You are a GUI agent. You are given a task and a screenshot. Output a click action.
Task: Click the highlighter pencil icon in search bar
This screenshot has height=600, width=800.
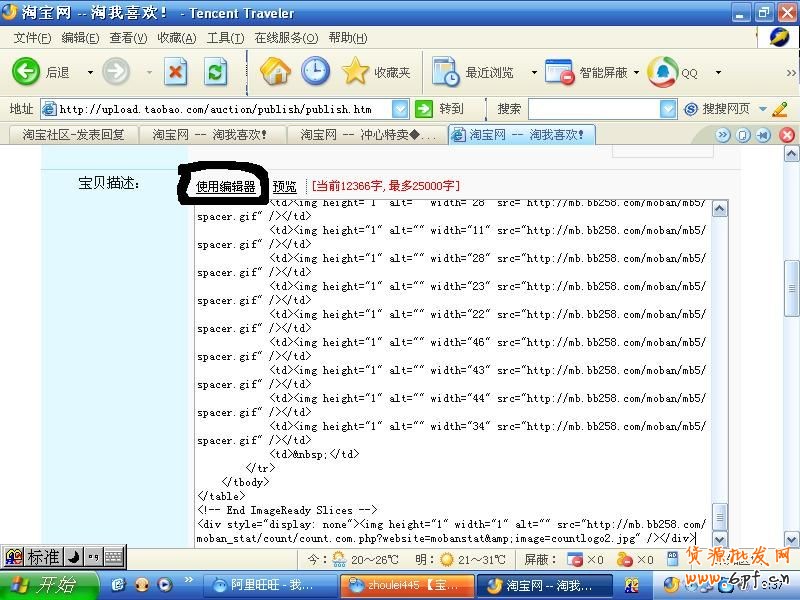[780, 109]
